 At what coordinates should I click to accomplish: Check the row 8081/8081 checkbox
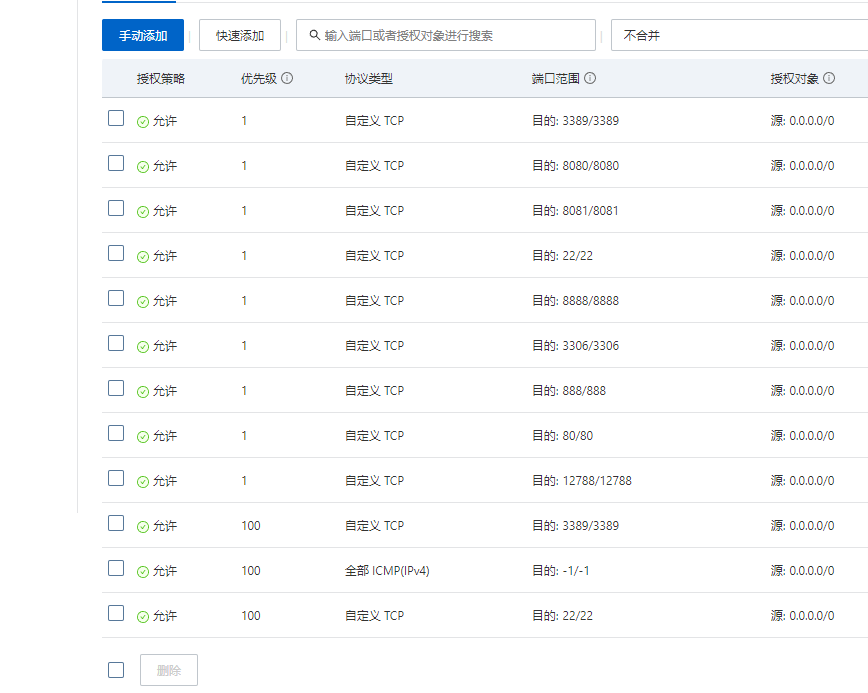tap(116, 208)
